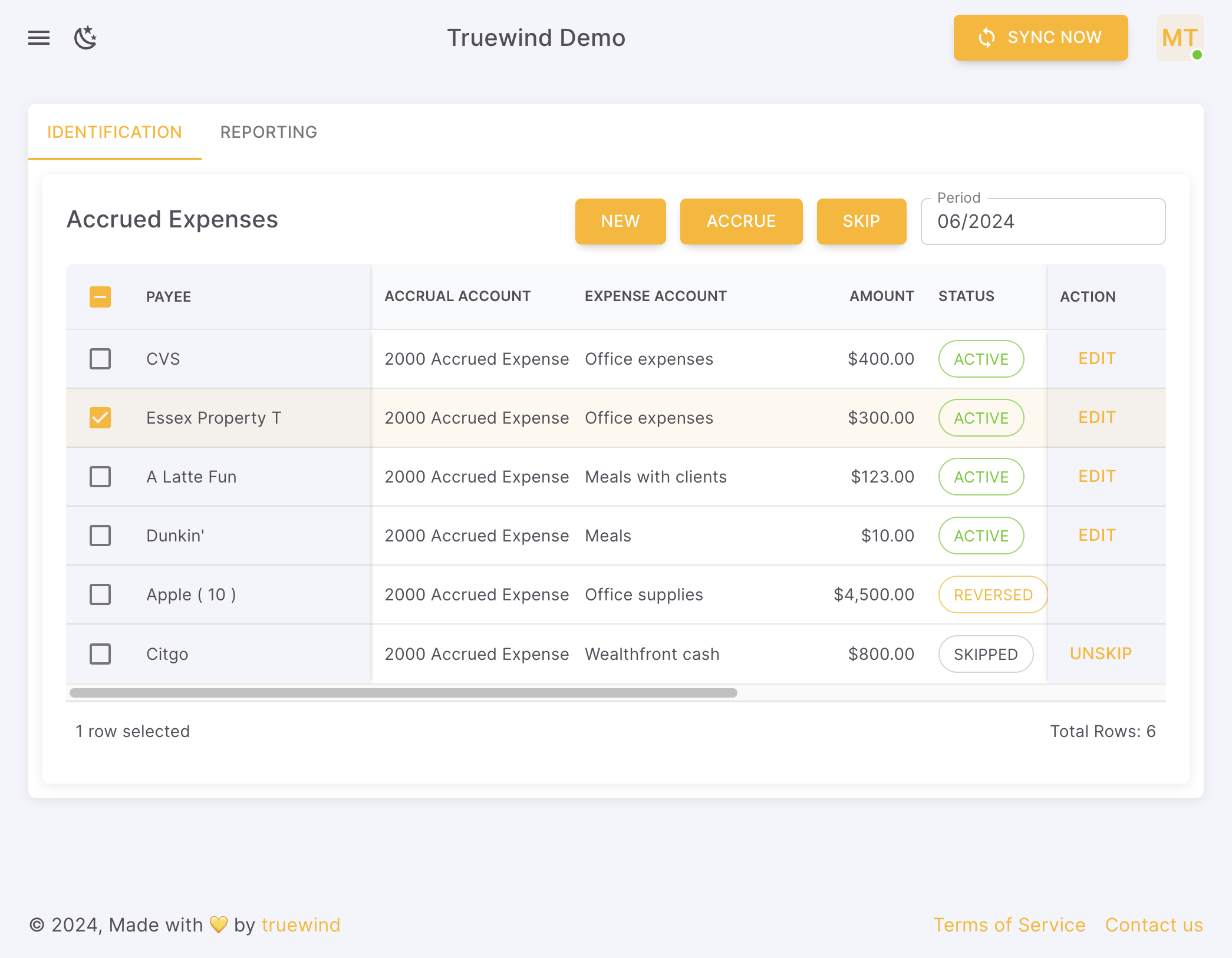Open the hamburger navigation menu

tap(39, 38)
